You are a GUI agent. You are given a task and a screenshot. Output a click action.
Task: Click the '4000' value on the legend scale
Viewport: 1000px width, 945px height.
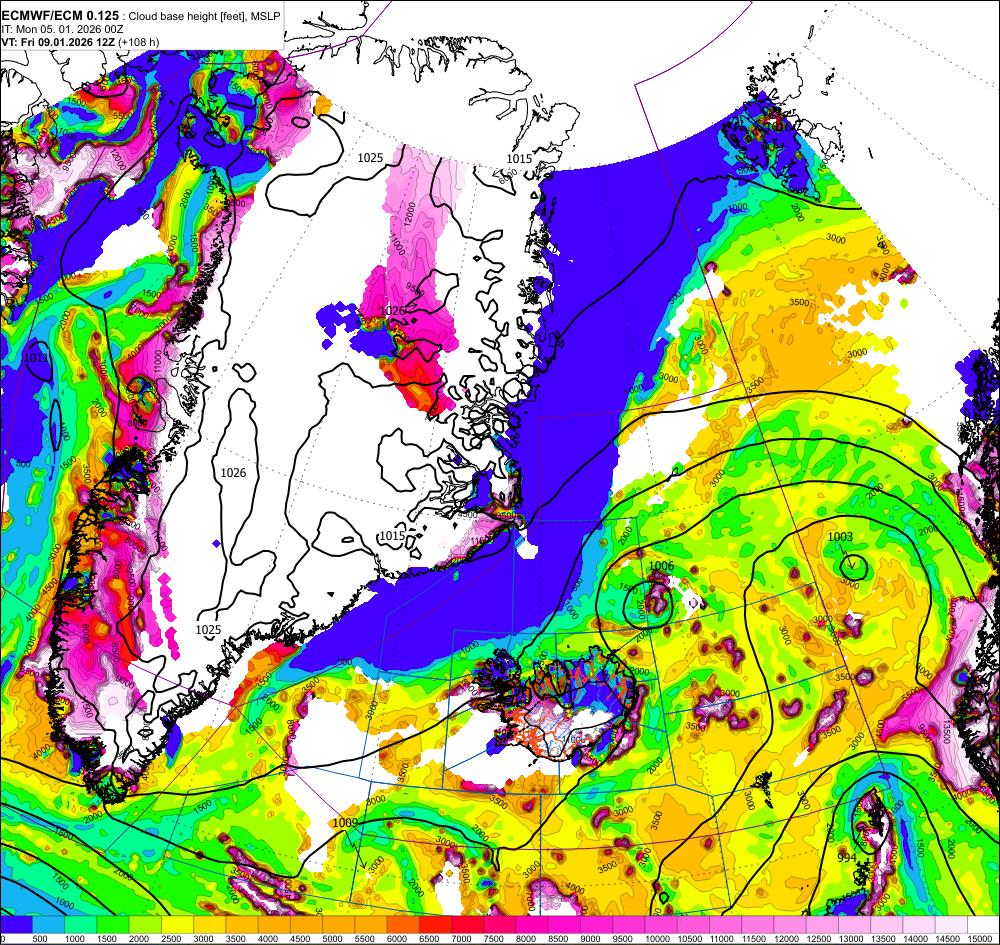click(268, 939)
